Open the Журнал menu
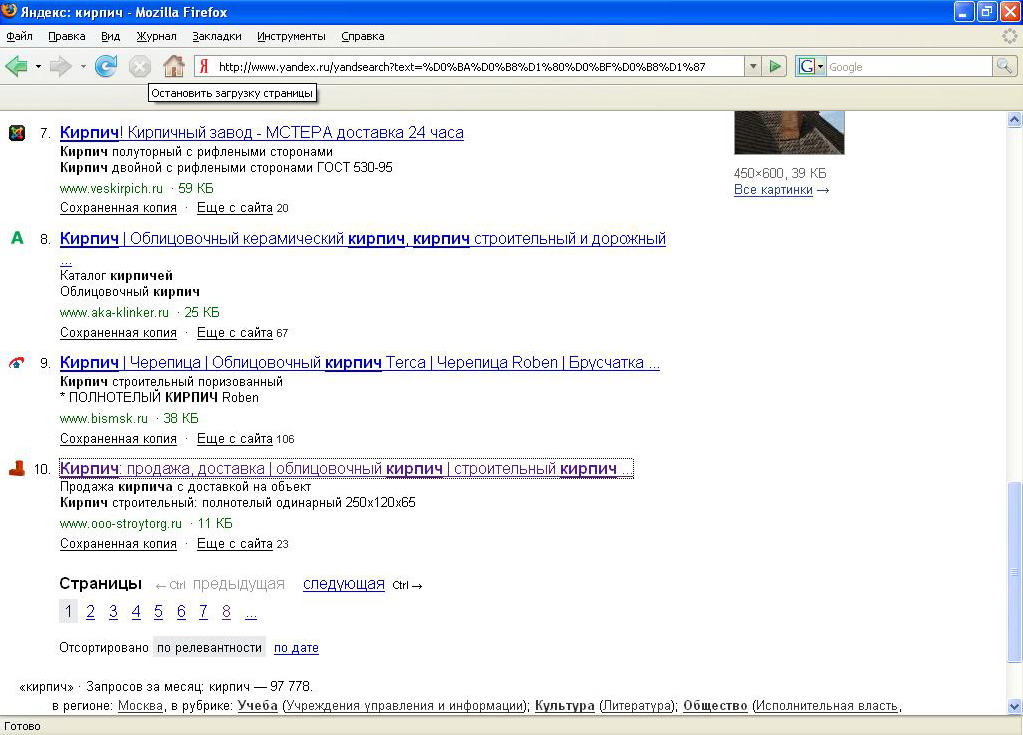The image size is (1023, 735). coord(156,37)
